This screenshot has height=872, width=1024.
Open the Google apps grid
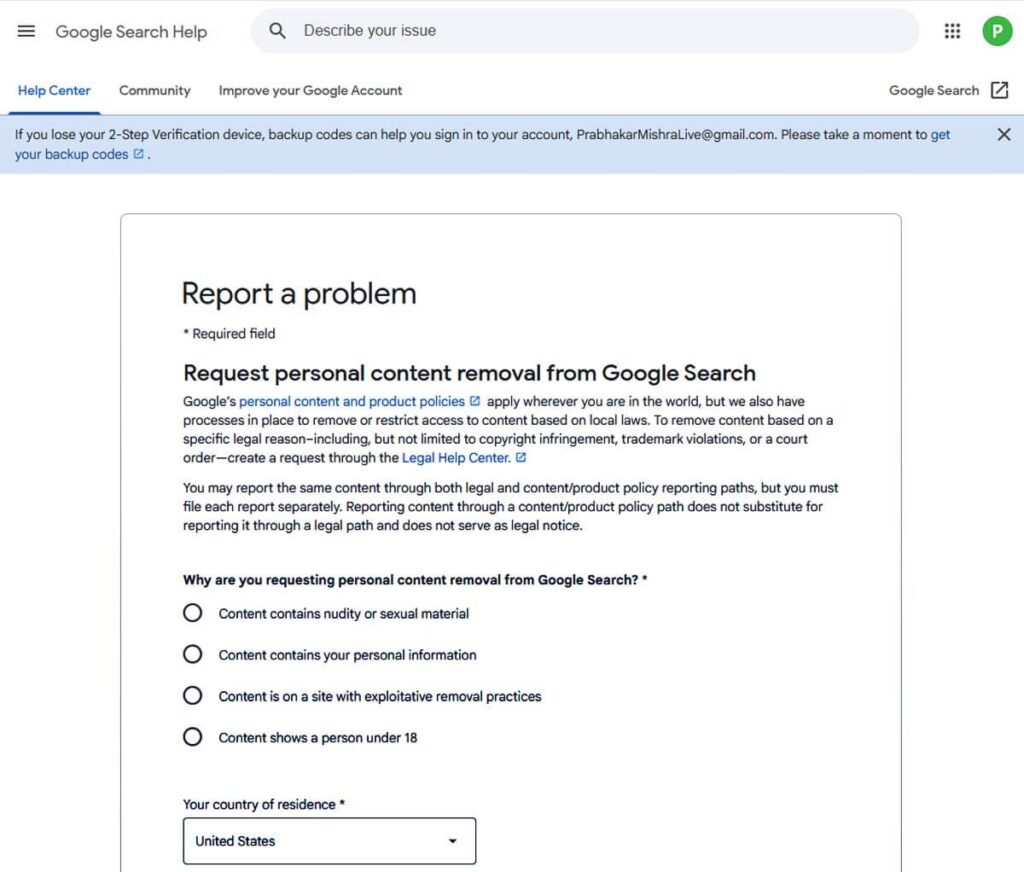(x=952, y=31)
